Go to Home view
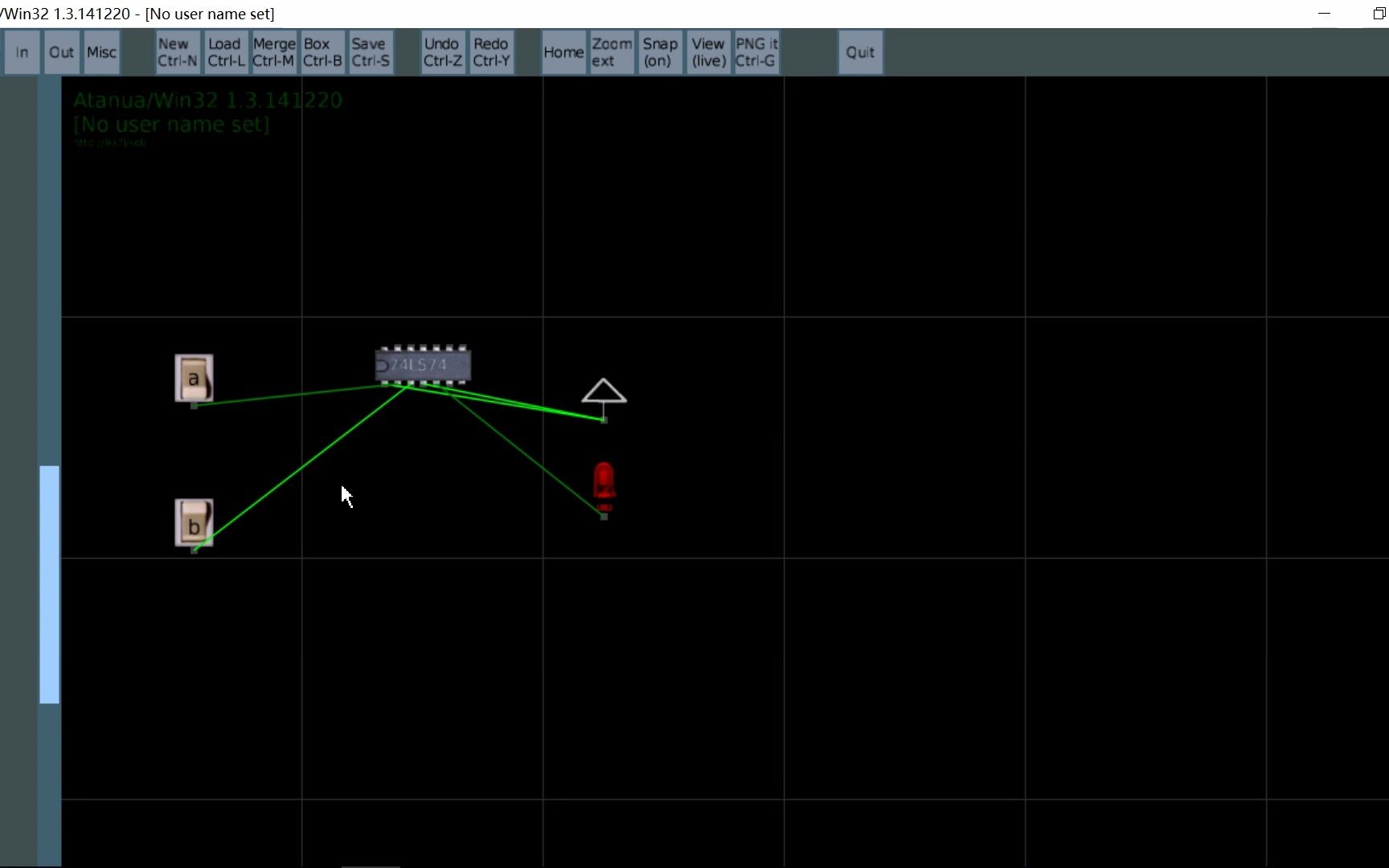This screenshot has height=868, width=1389. (563, 52)
